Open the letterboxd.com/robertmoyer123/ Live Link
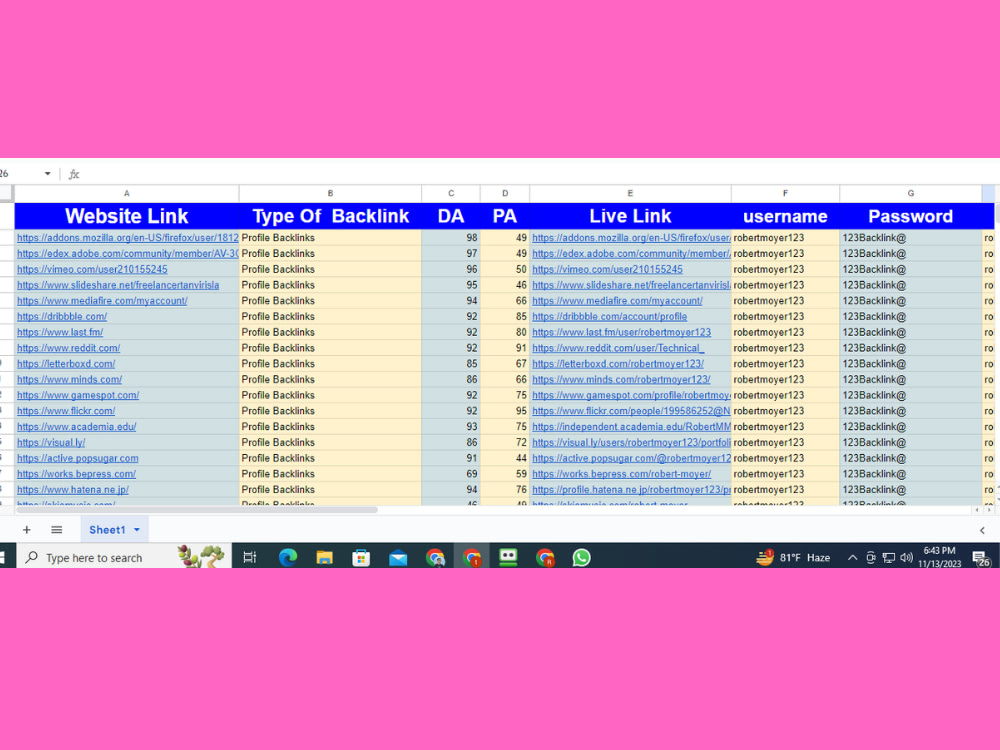The height and width of the screenshot is (750, 1000). coord(618,364)
